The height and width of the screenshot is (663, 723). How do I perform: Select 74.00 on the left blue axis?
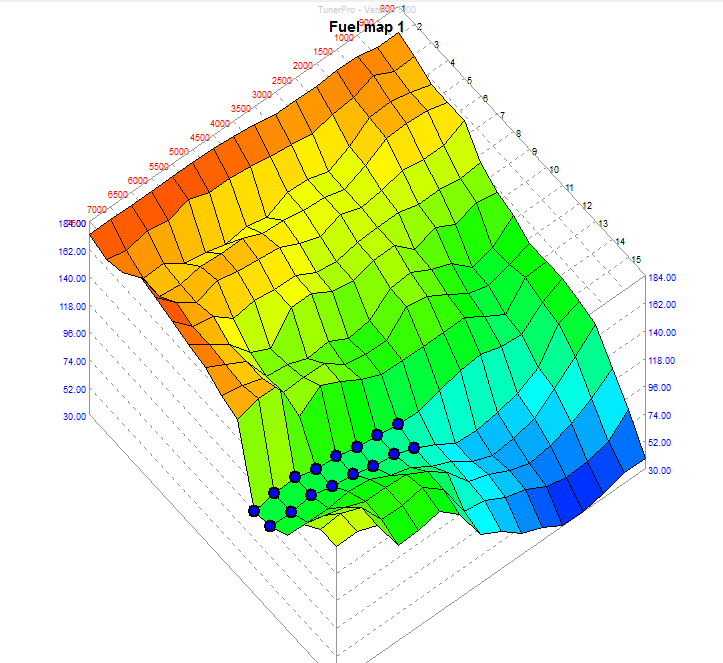coord(75,361)
